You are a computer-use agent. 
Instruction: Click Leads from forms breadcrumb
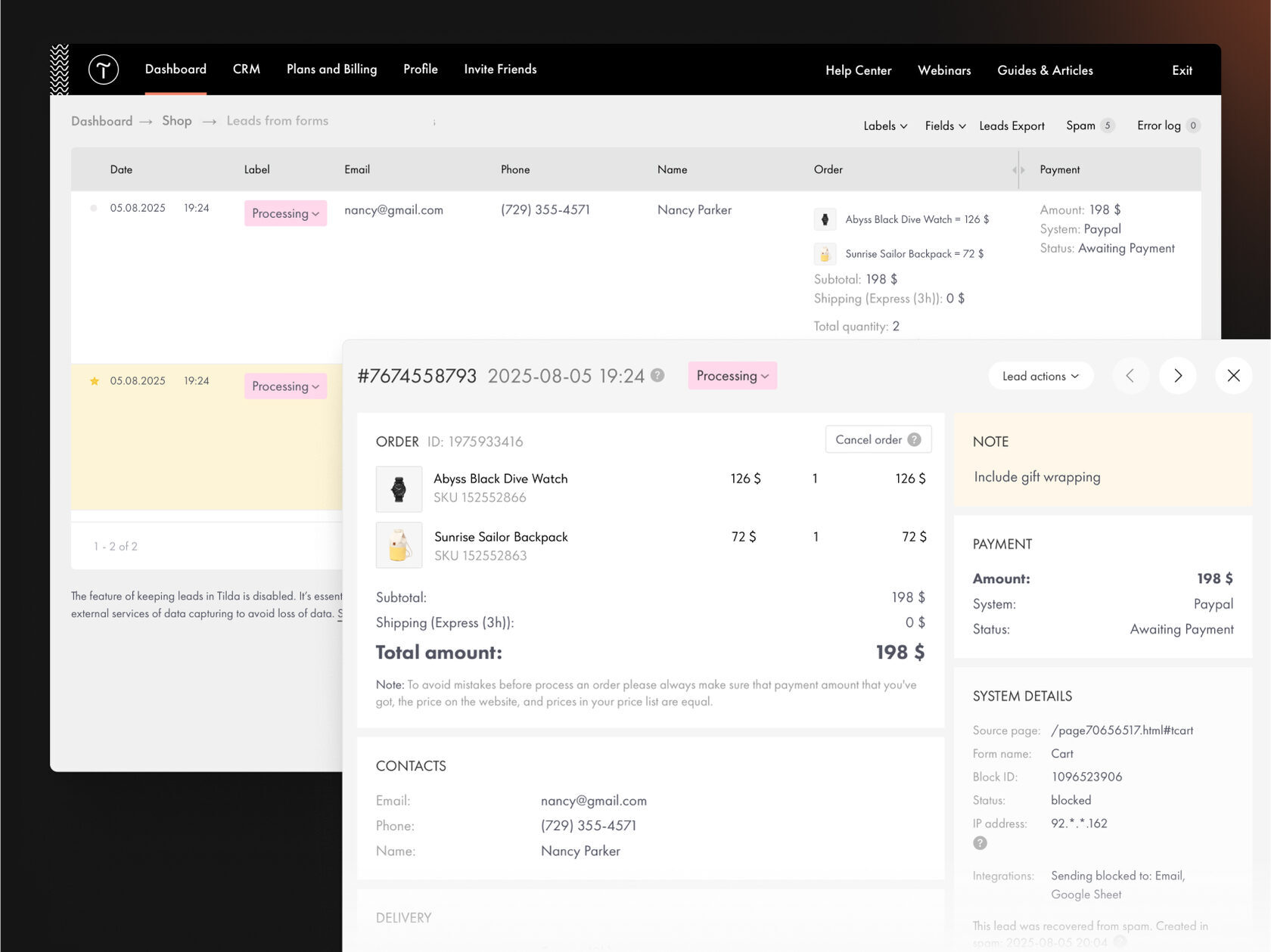click(x=277, y=121)
